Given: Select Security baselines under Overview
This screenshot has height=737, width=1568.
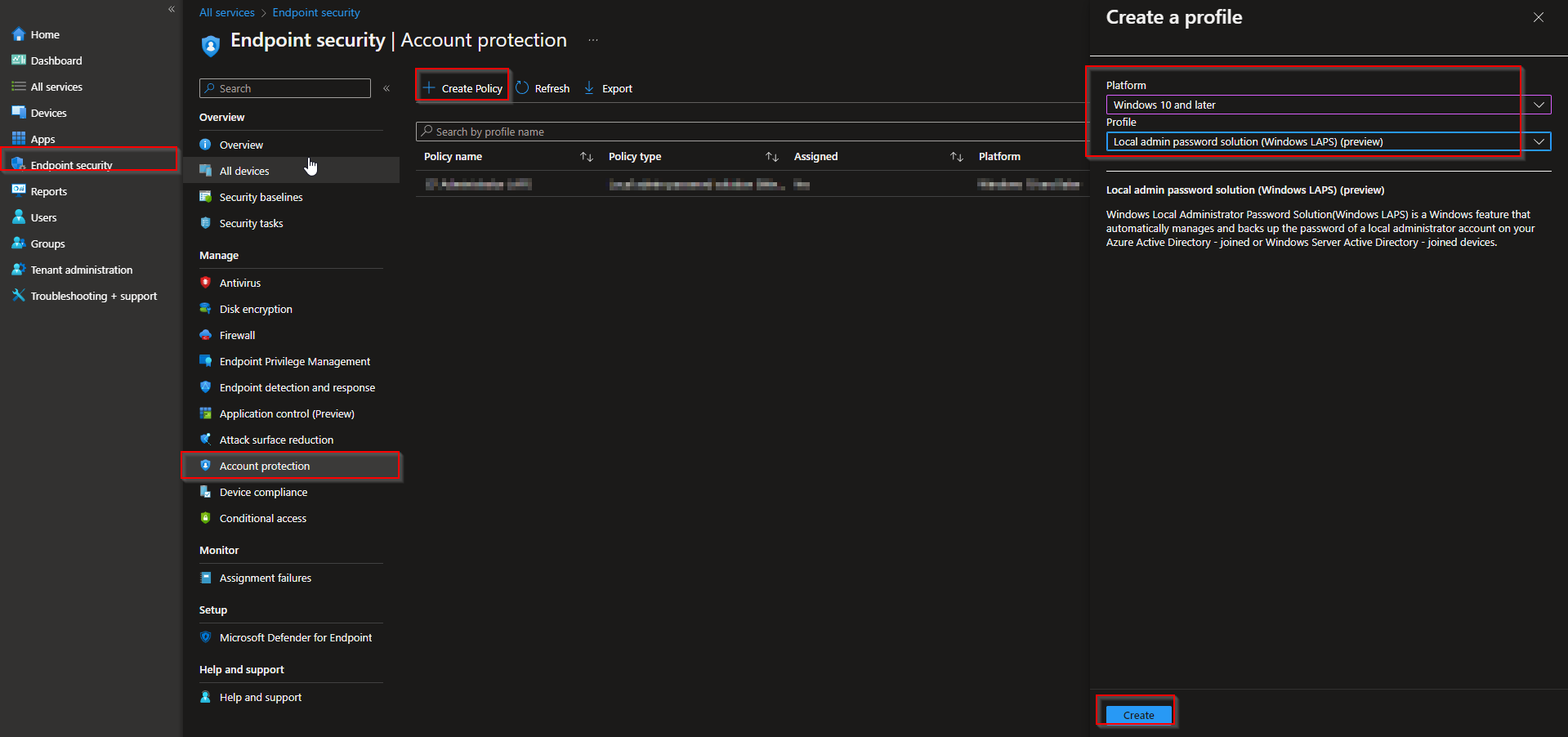Looking at the screenshot, I should pyautogui.click(x=260, y=196).
